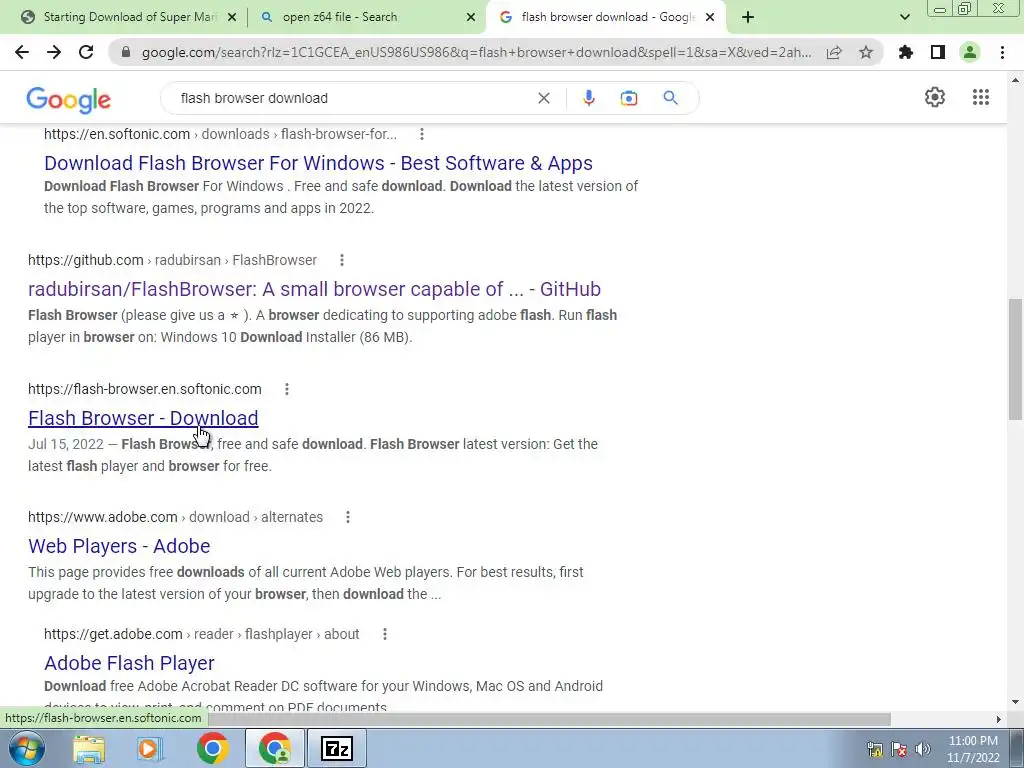The width and height of the screenshot is (1024, 768).
Task: Clear the search box with the X
Action: (x=543, y=98)
